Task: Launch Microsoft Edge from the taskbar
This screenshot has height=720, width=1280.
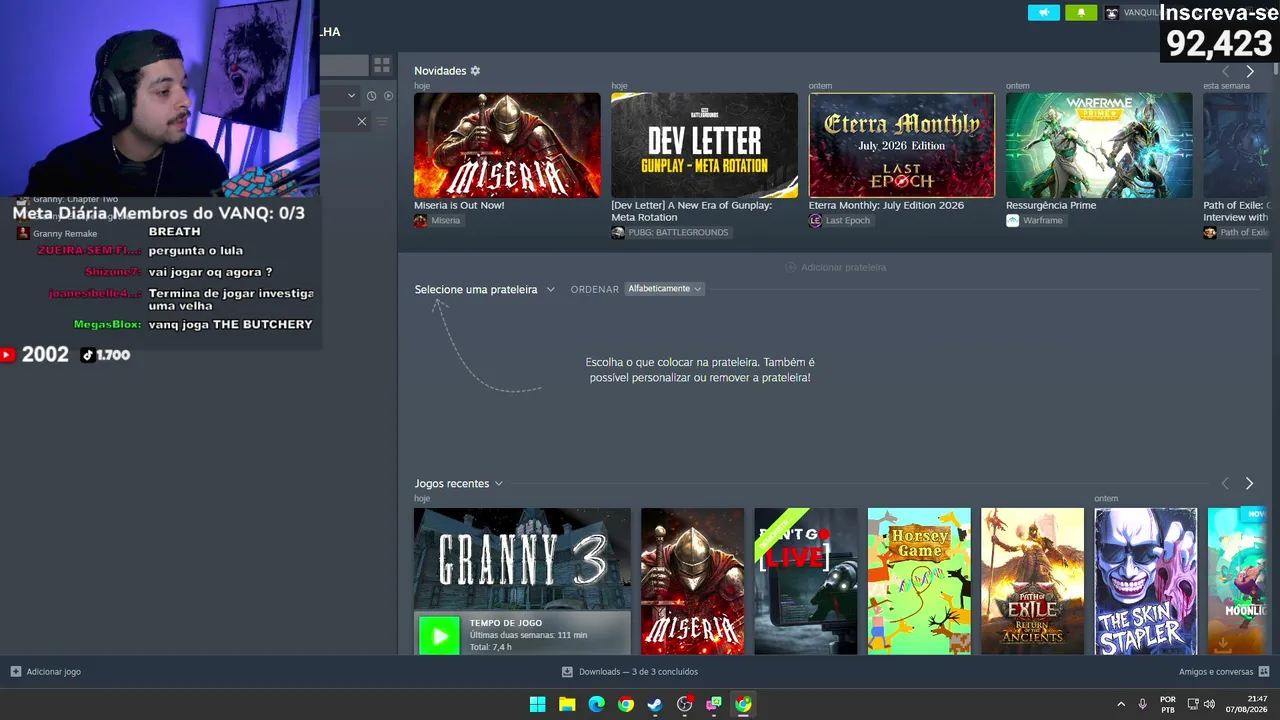Action: [596, 704]
